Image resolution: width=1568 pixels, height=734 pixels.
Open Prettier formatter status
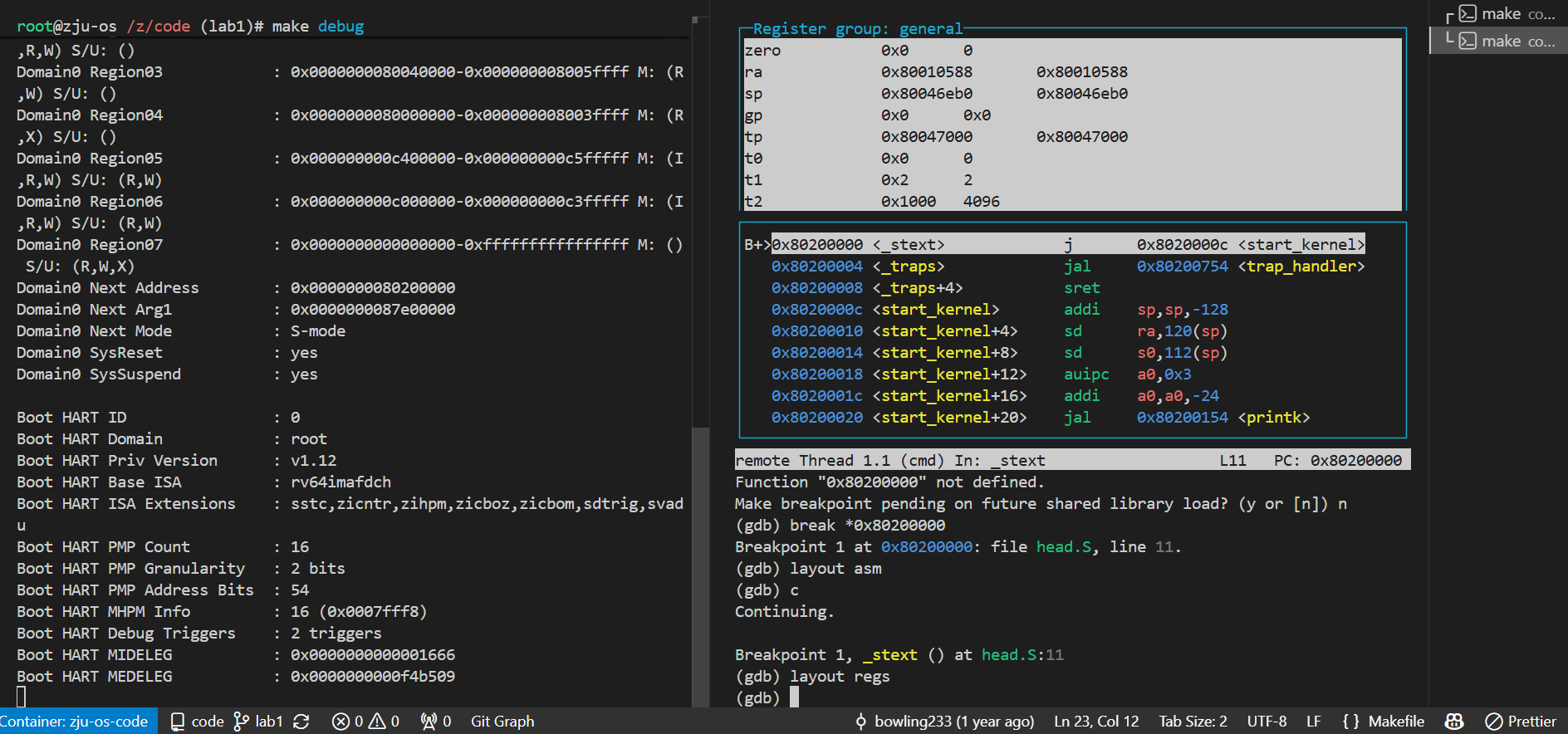point(1521,722)
